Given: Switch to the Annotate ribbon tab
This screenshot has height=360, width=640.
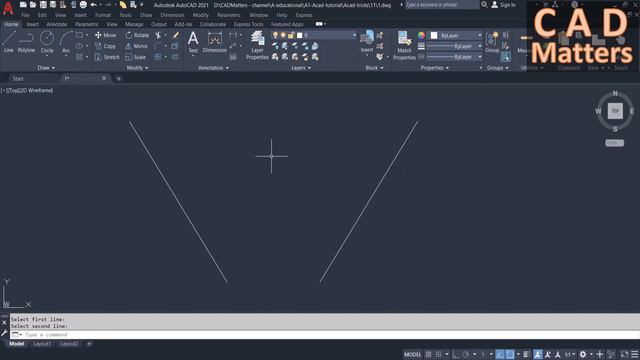Looking at the screenshot, I should point(56,24).
